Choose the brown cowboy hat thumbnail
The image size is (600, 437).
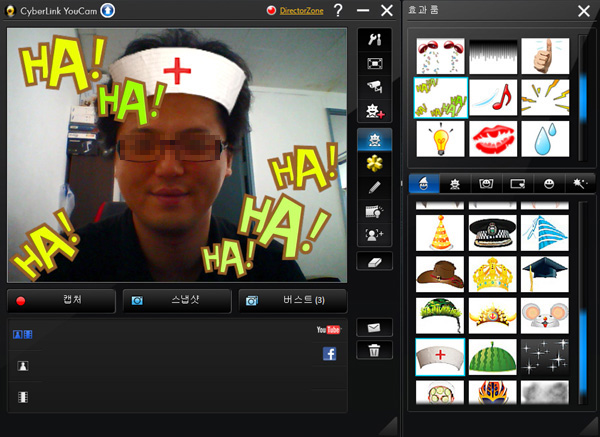(440, 274)
